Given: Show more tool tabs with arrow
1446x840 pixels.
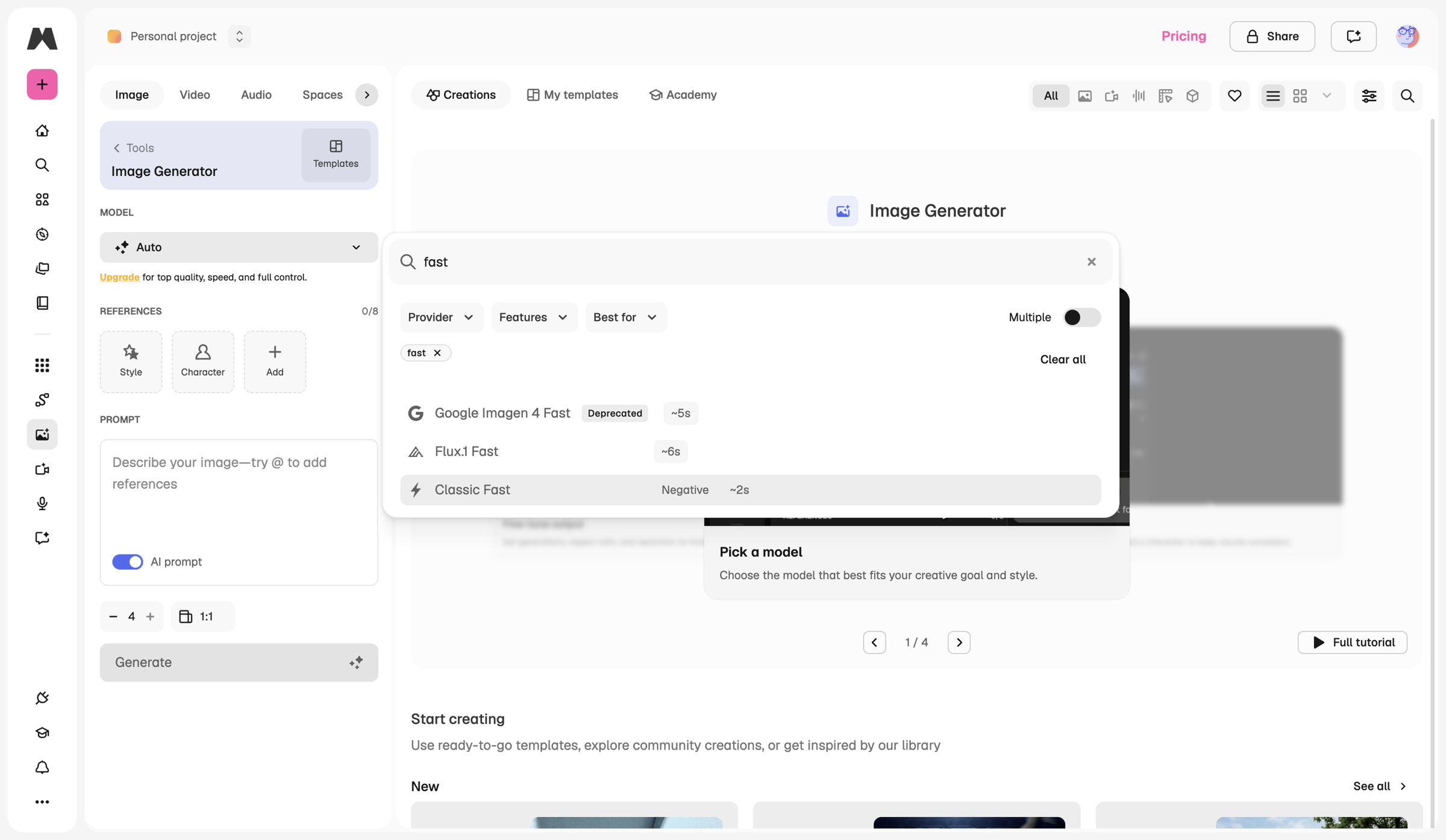Looking at the screenshot, I should point(366,95).
